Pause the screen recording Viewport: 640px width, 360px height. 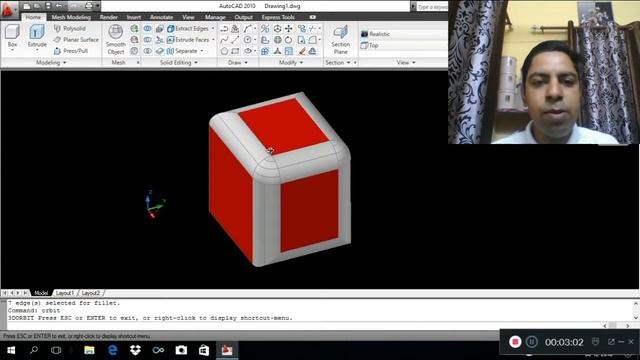pyautogui.click(x=531, y=342)
